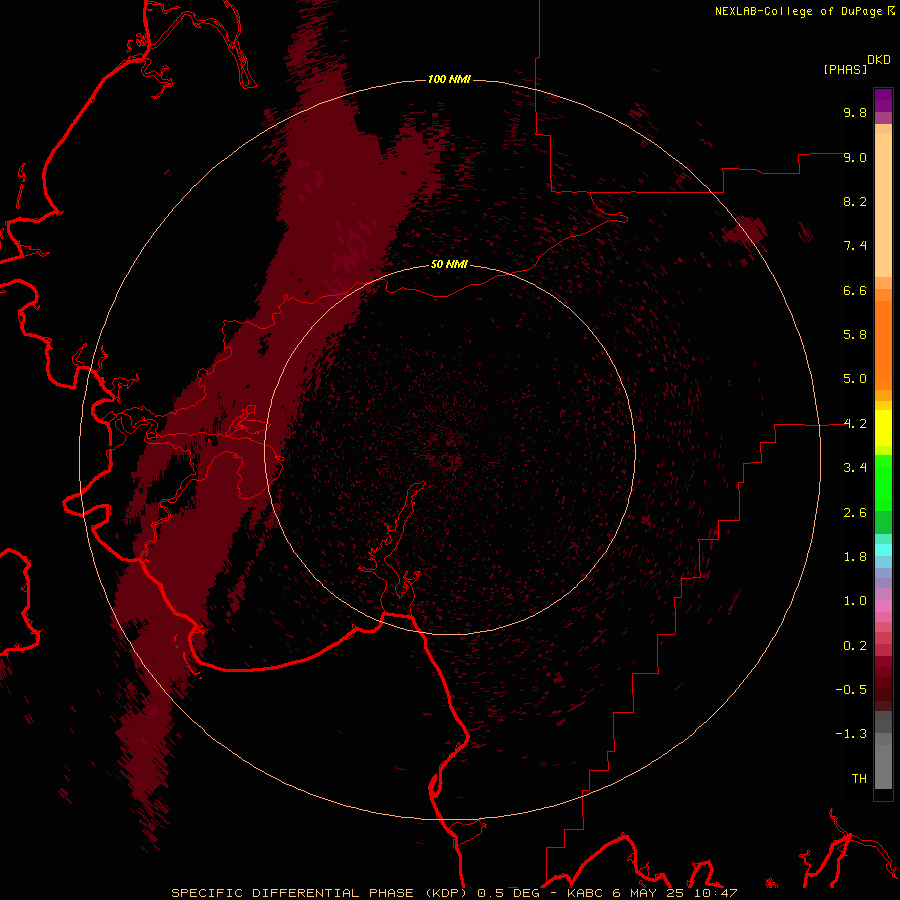Click the bright green band of color bar

point(883,483)
